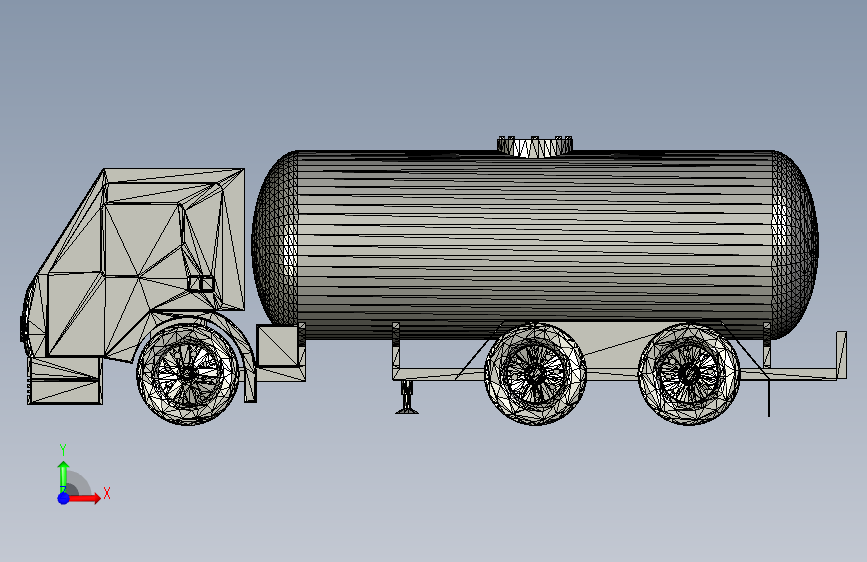Select the trailer's rearmost wheel
This screenshot has width=867, height=562.
click(689, 374)
